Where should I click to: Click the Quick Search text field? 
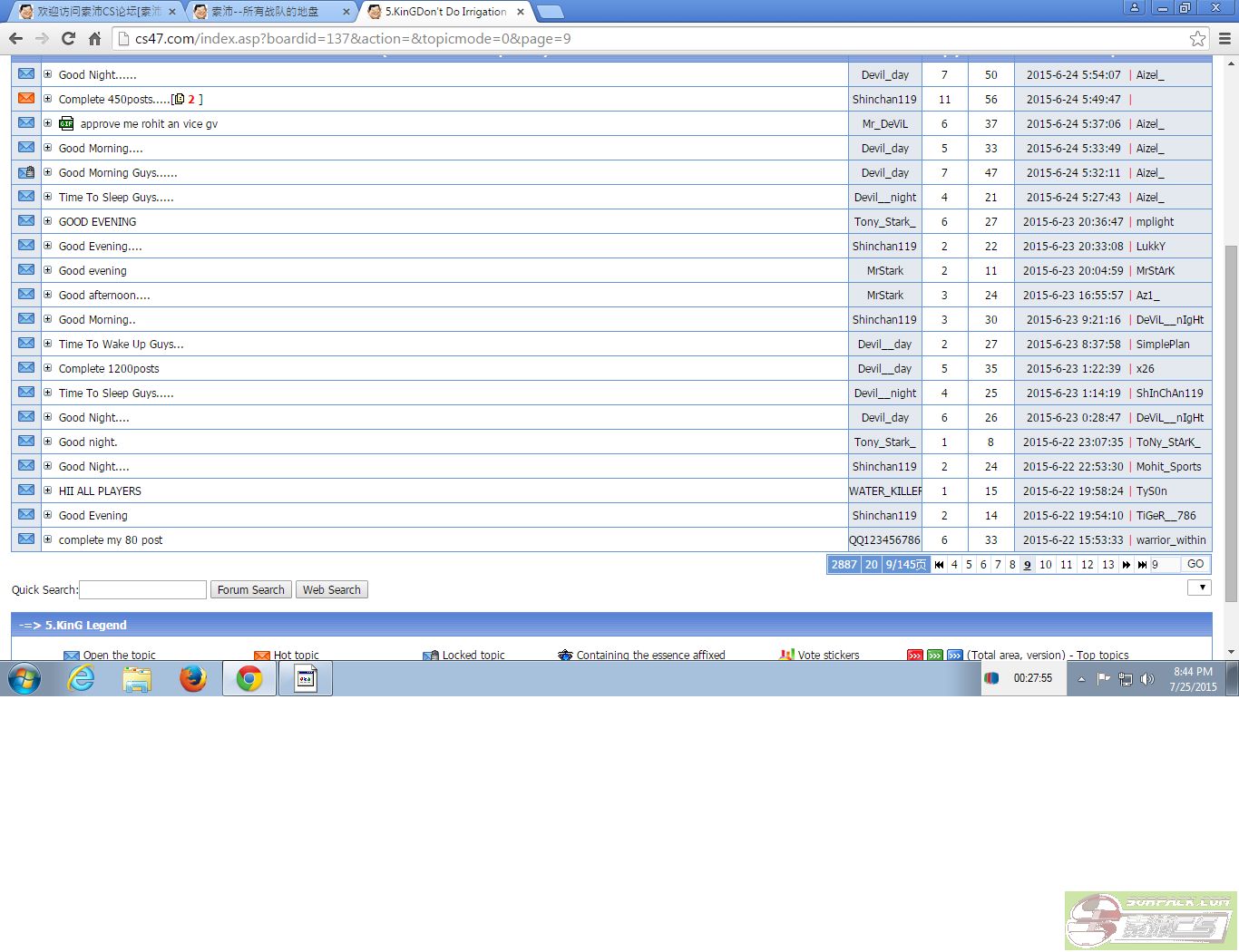click(x=143, y=590)
